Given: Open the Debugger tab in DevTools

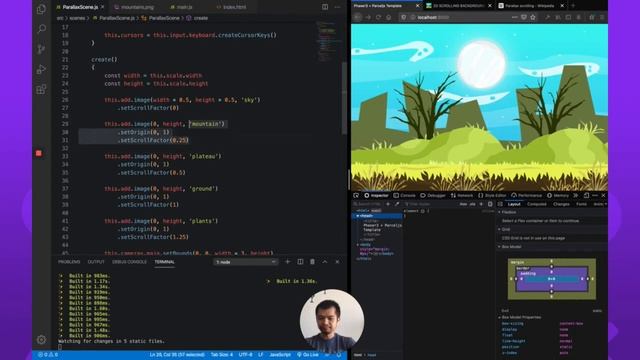Looking at the screenshot, I should [x=433, y=196].
